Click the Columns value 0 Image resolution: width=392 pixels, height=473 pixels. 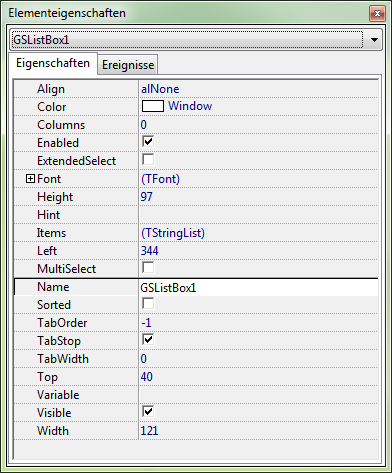pos(144,125)
